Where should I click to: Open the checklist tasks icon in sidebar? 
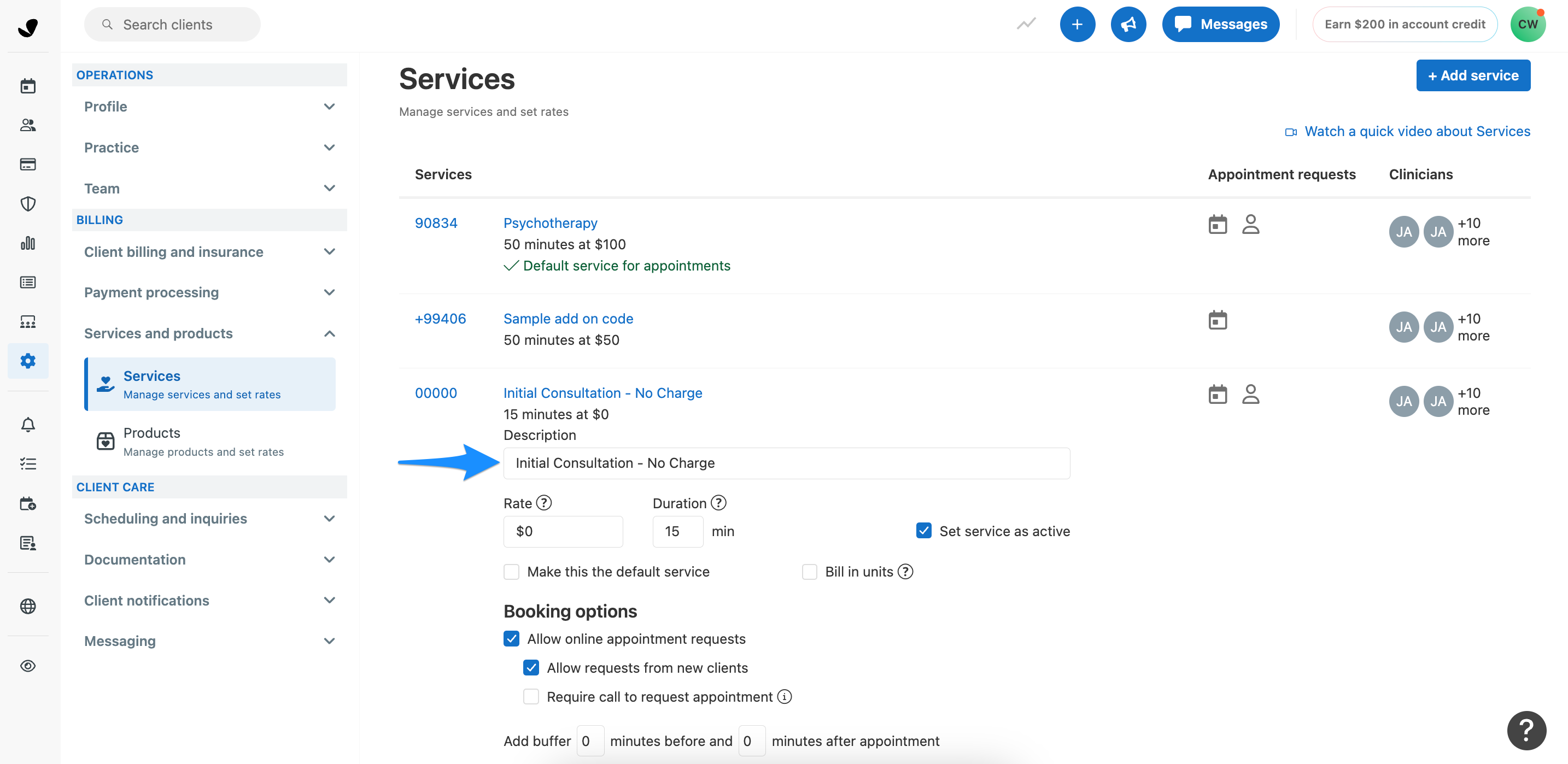point(28,464)
